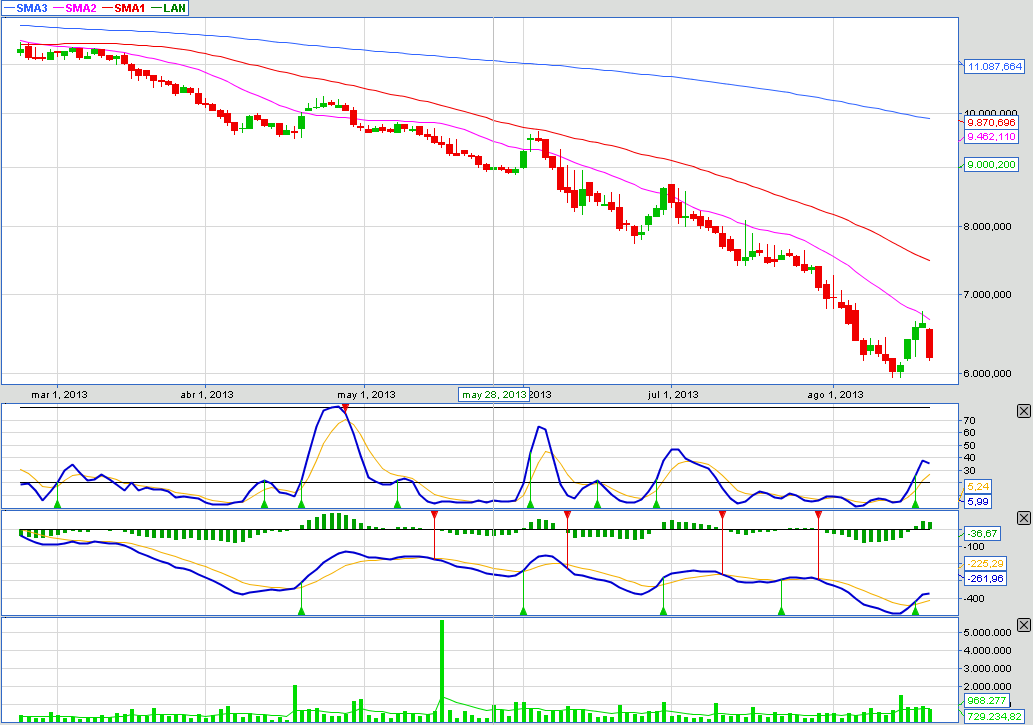Click the may 28, 2013 date marker

tap(494, 394)
